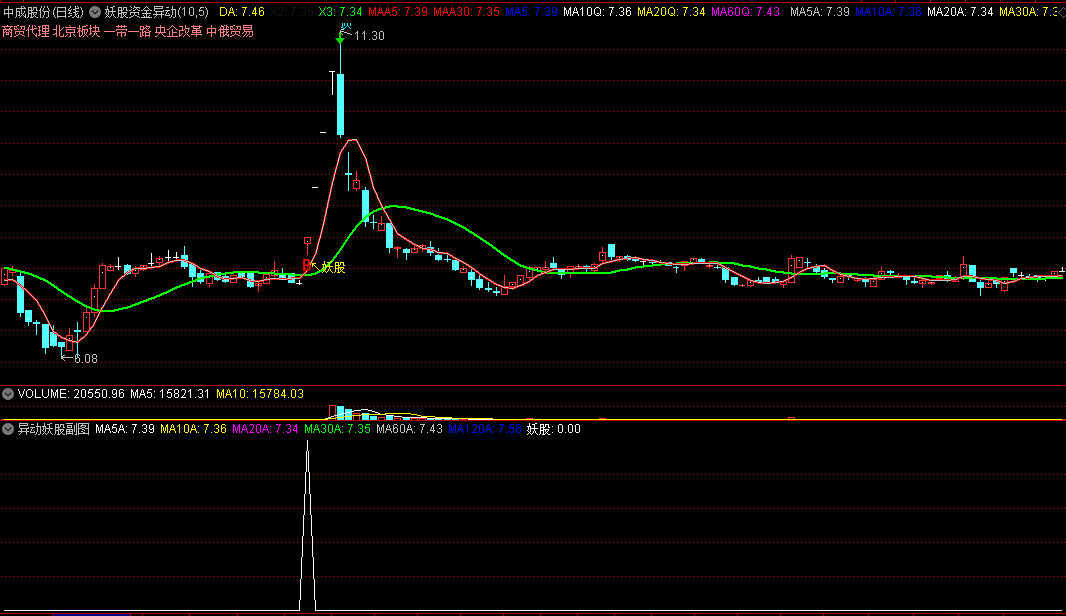The image size is (1066, 616).
Task: Select the MA60Q: 7.43 header value
Action: coord(745,12)
